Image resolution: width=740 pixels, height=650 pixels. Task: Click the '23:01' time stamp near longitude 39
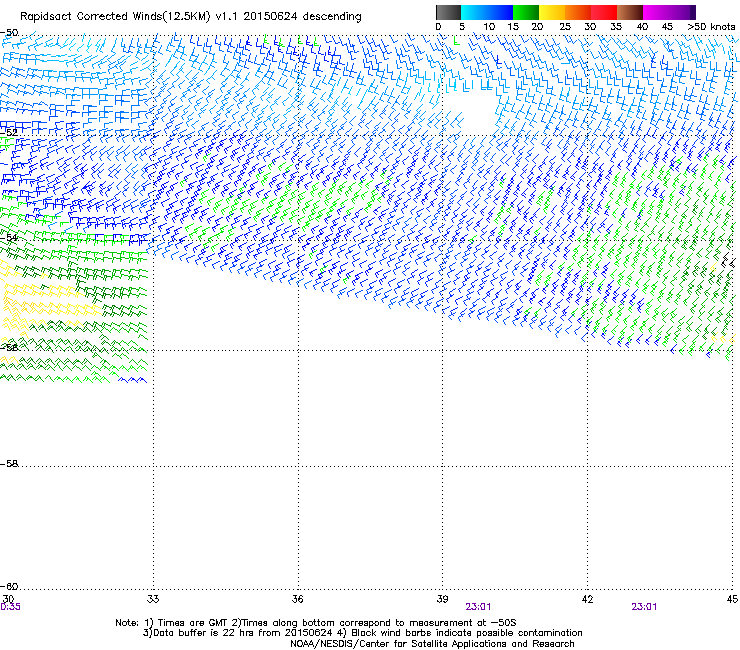pyautogui.click(x=478, y=607)
